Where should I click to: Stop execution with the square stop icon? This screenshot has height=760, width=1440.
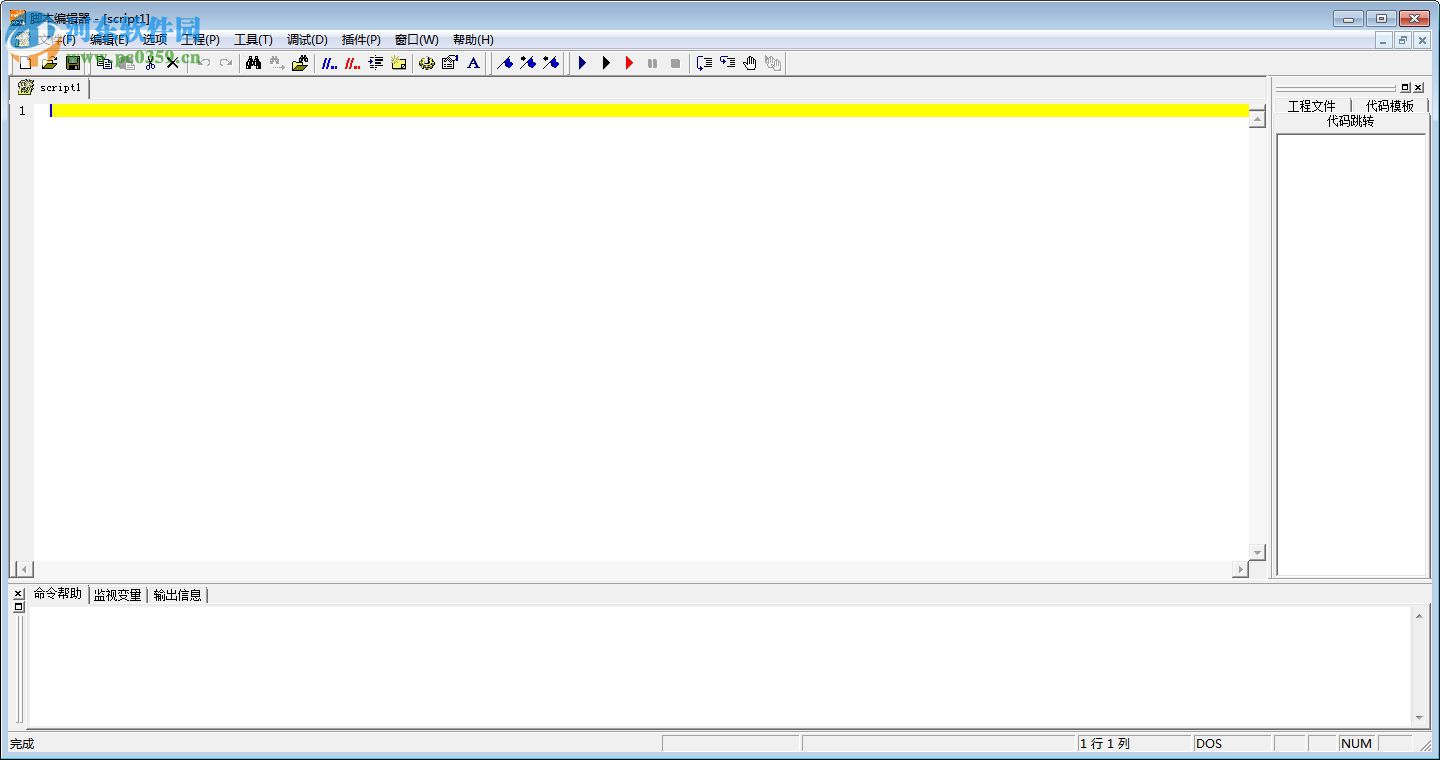coord(675,63)
